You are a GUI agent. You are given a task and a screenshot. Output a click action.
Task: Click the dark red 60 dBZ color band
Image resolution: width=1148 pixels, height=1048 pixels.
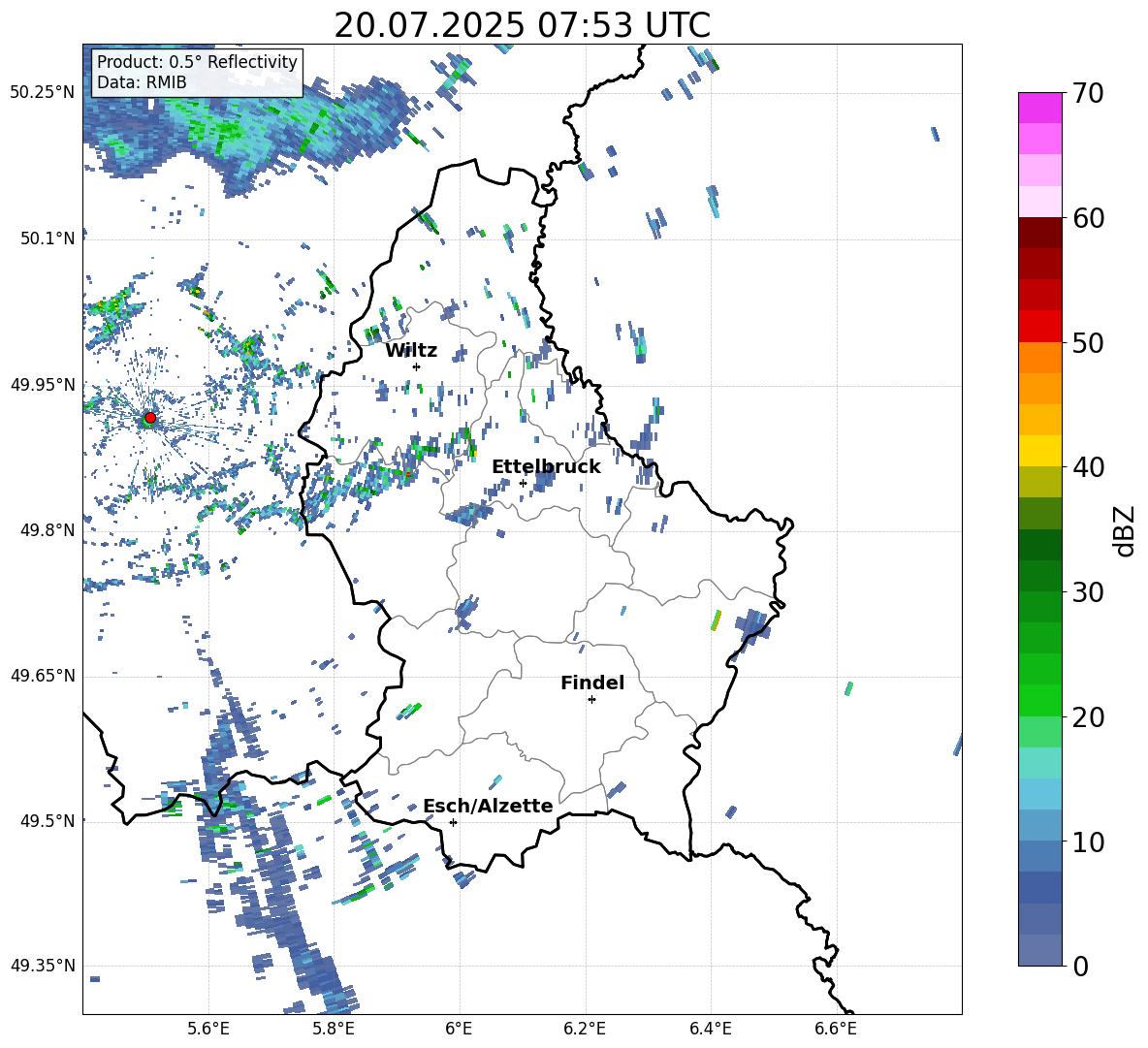[x=1039, y=233]
